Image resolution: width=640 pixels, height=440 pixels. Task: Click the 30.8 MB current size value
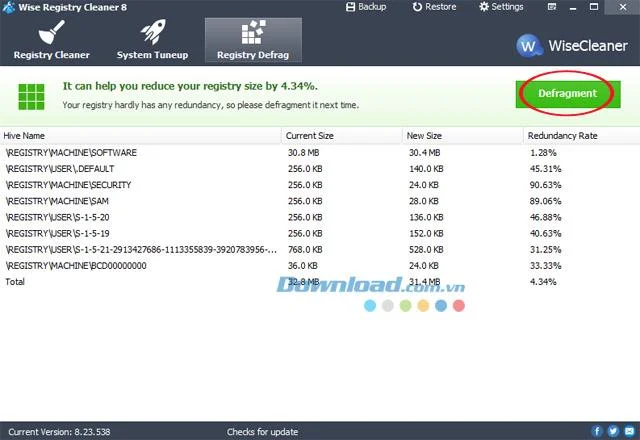303,153
